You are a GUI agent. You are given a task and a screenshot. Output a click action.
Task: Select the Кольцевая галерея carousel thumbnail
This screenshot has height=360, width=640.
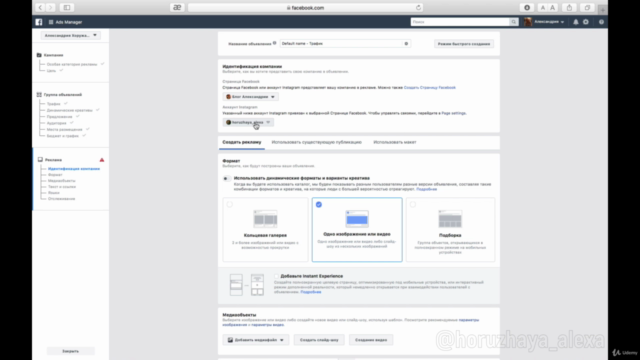[x=265, y=219]
